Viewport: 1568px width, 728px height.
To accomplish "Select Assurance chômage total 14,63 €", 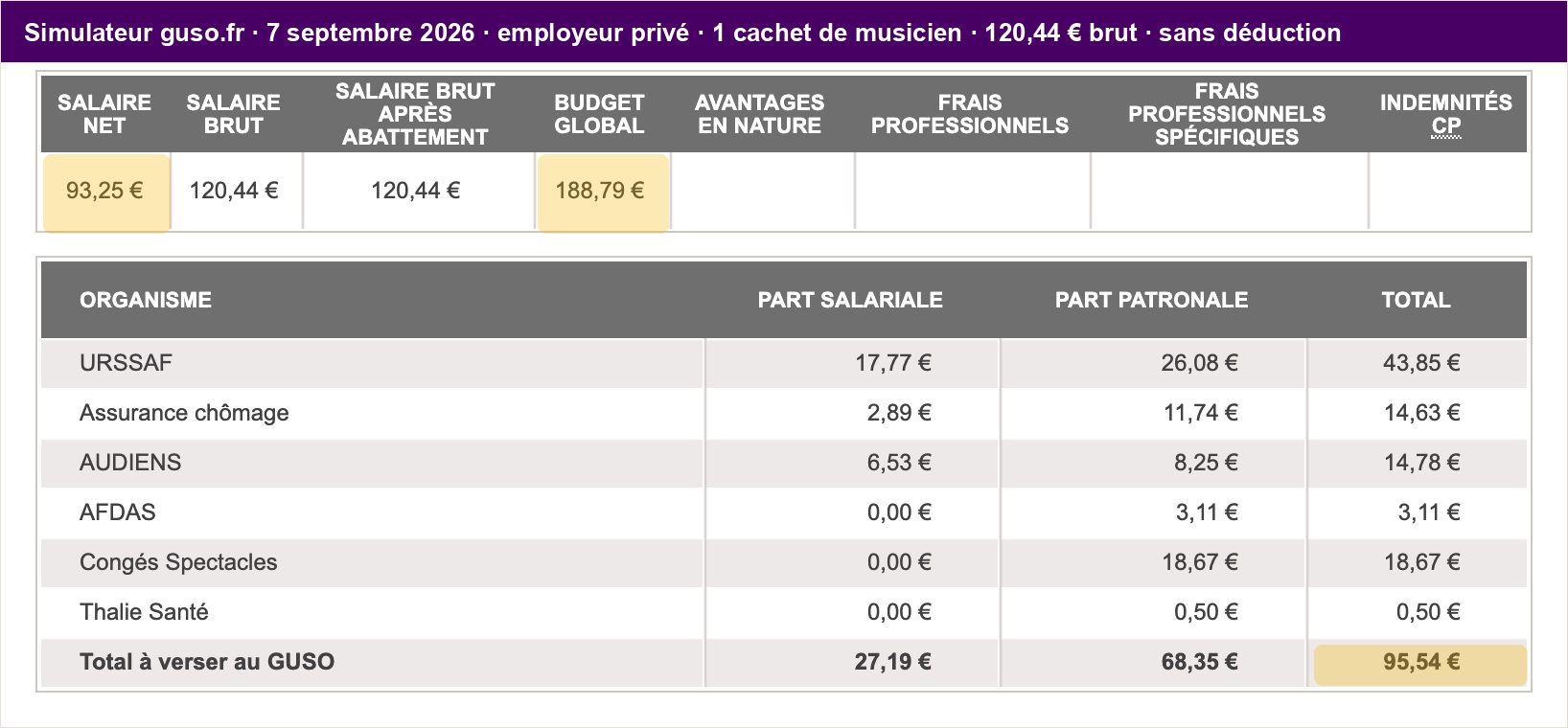I will click(x=1422, y=413).
